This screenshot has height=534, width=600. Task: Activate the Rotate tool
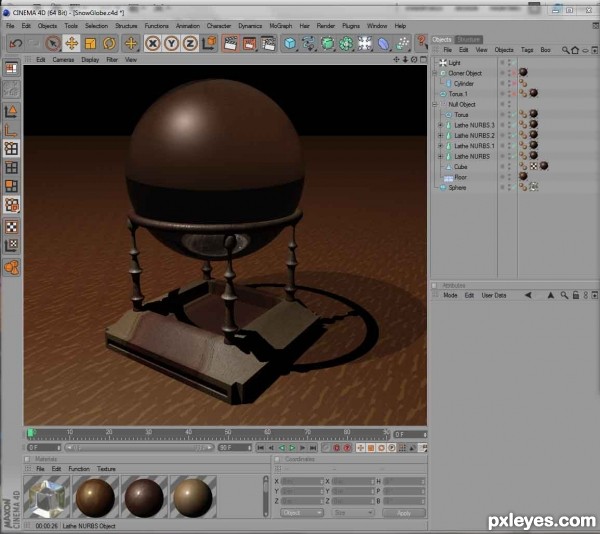click(x=109, y=43)
